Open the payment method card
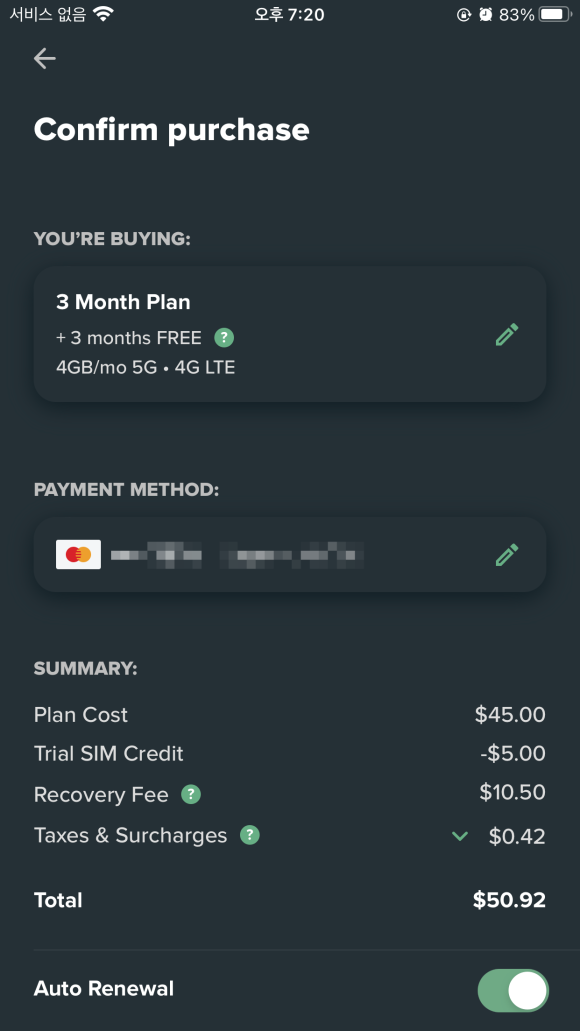Viewport: 580px width, 1031px height. coord(290,554)
